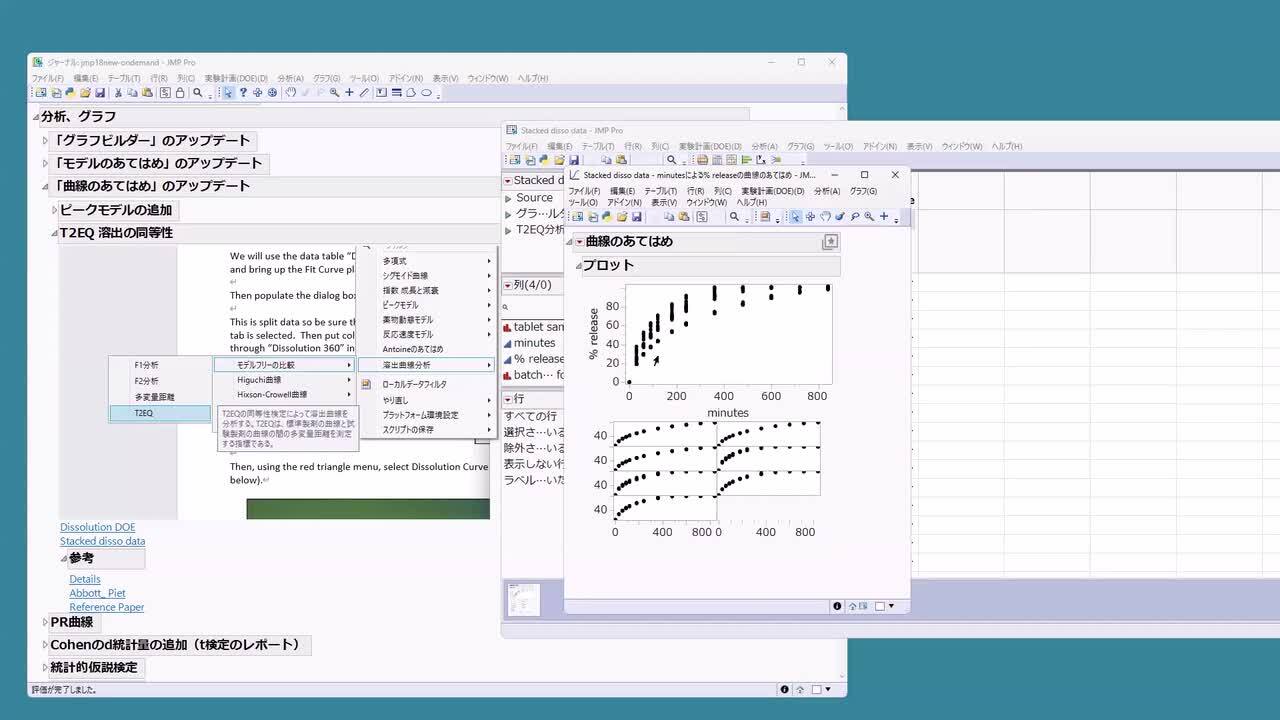Select the line drawing tool
The width and height of the screenshot is (1280, 720).
[364, 92]
